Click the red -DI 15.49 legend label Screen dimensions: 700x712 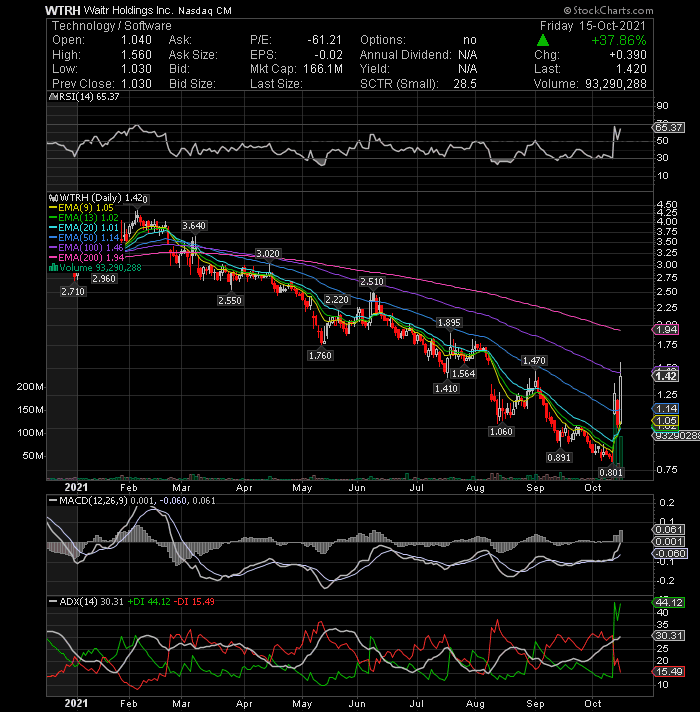pos(194,602)
